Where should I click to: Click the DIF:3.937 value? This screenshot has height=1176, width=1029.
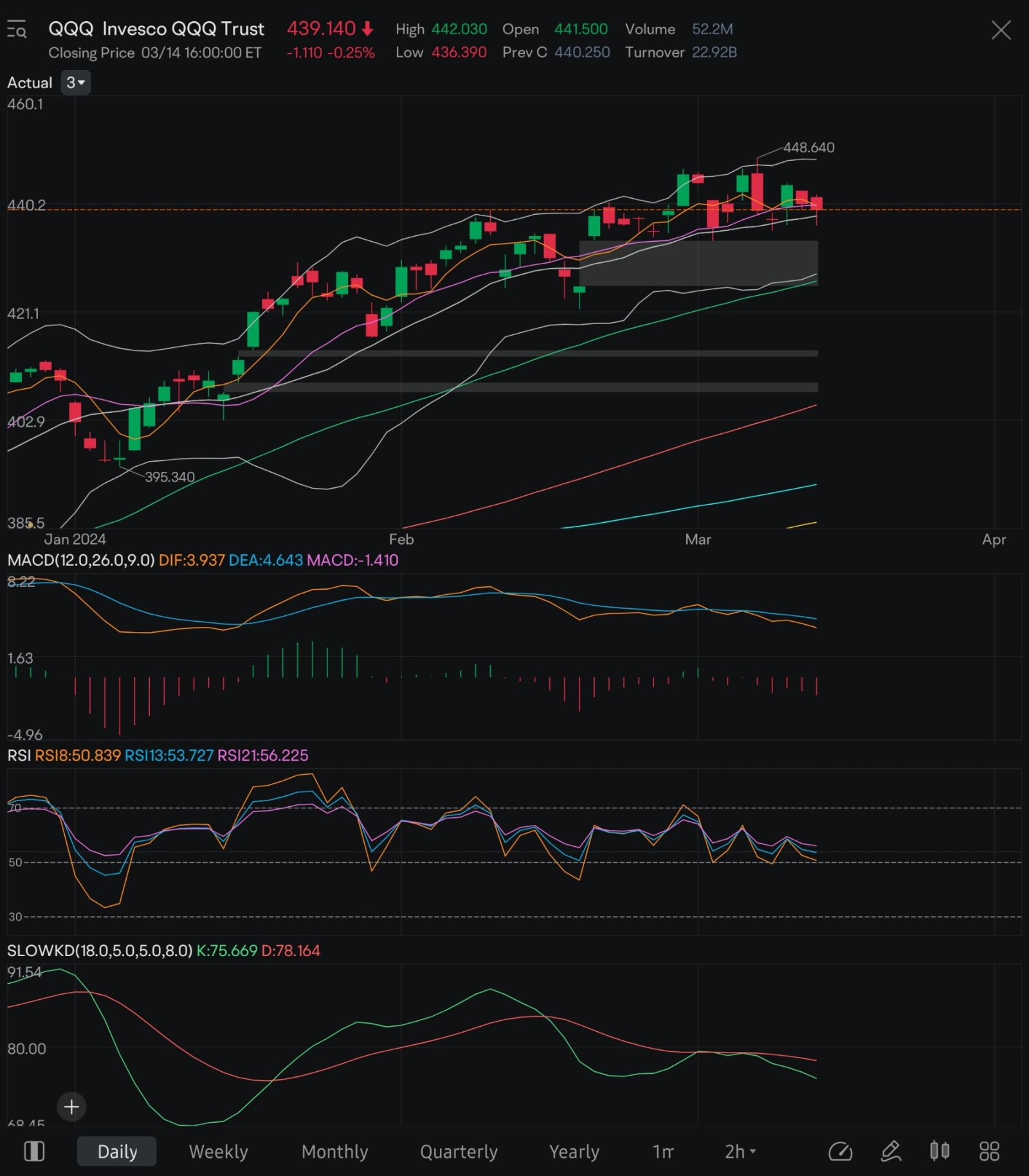192,560
